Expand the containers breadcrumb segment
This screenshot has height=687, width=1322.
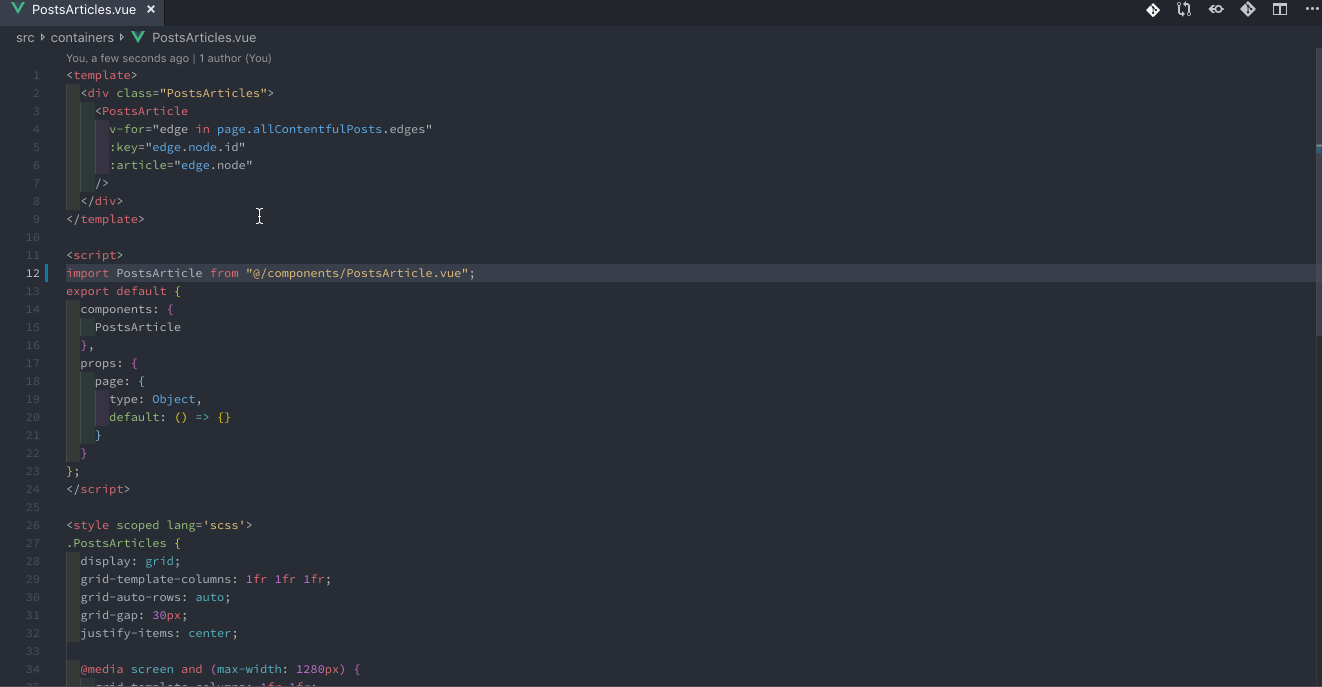click(x=82, y=38)
